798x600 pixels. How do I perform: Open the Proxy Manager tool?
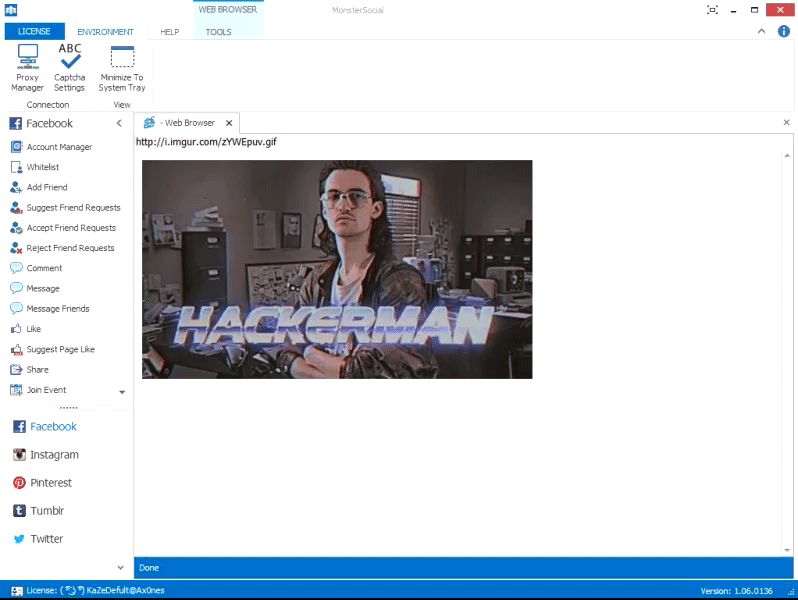coord(27,68)
